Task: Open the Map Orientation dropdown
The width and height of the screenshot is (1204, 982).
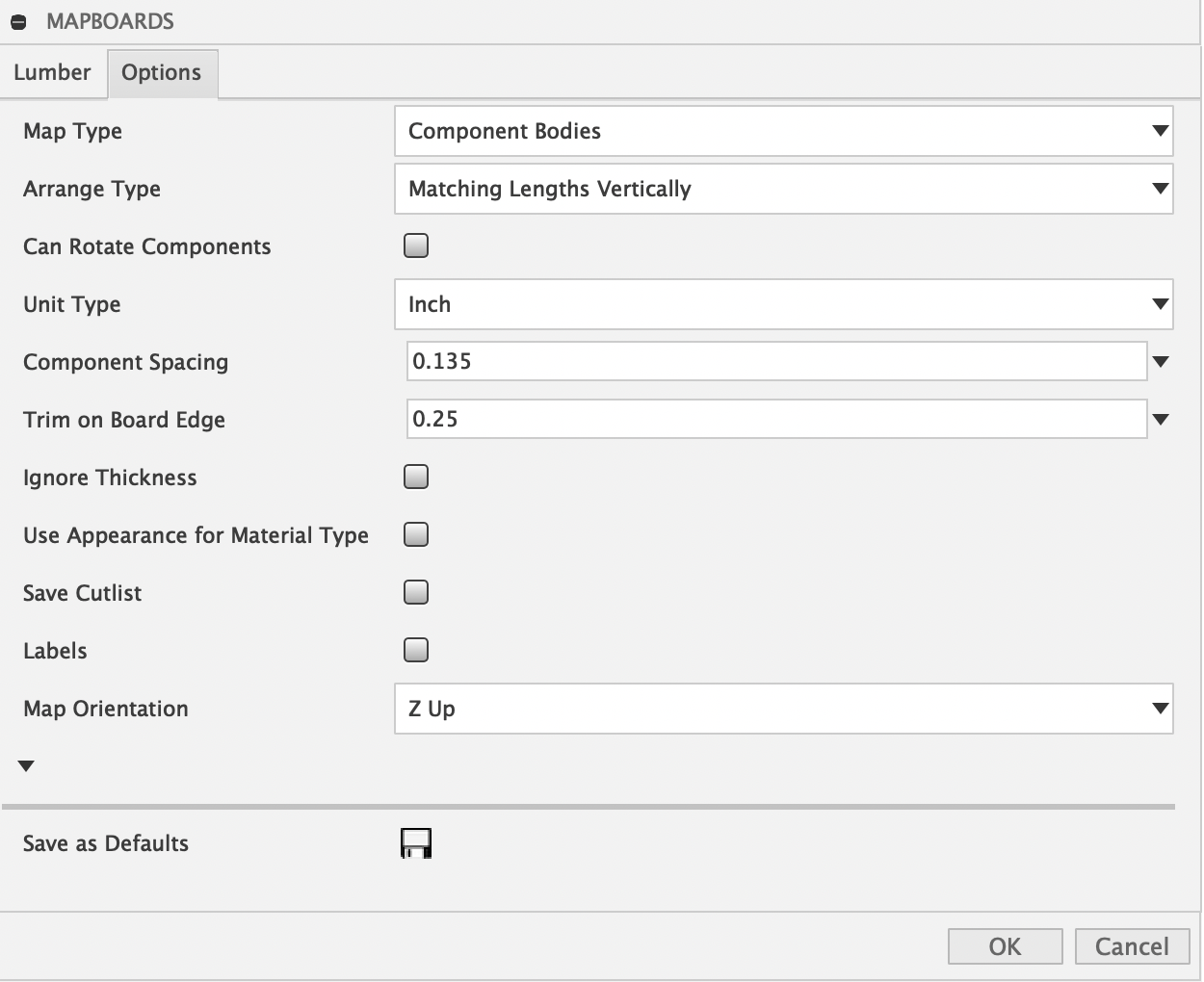Action: pyautogui.click(x=783, y=709)
